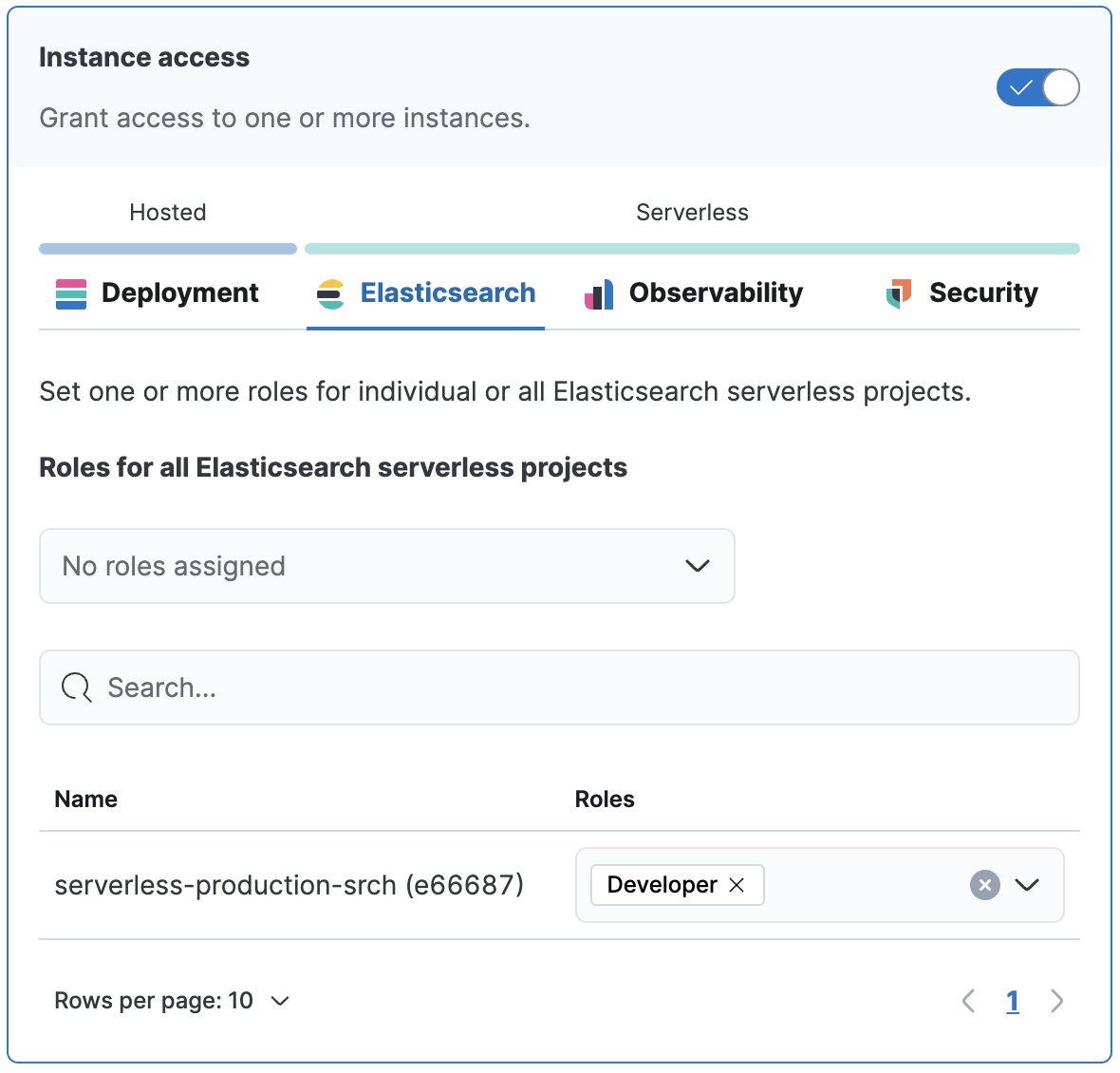This screenshot has height=1073, width=1120.
Task: Go to the next page arrow
Action: 1056,1001
